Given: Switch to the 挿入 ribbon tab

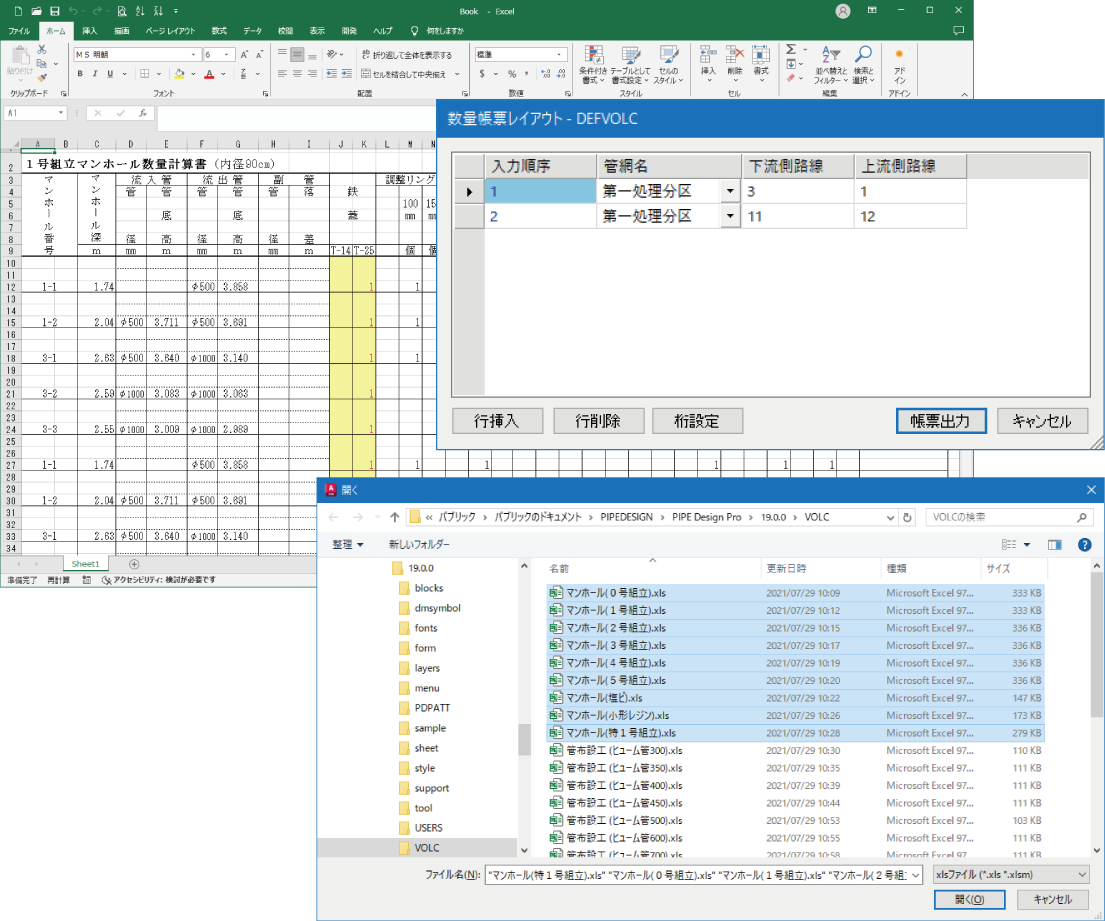Looking at the screenshot, I should [x=89, y=31].
